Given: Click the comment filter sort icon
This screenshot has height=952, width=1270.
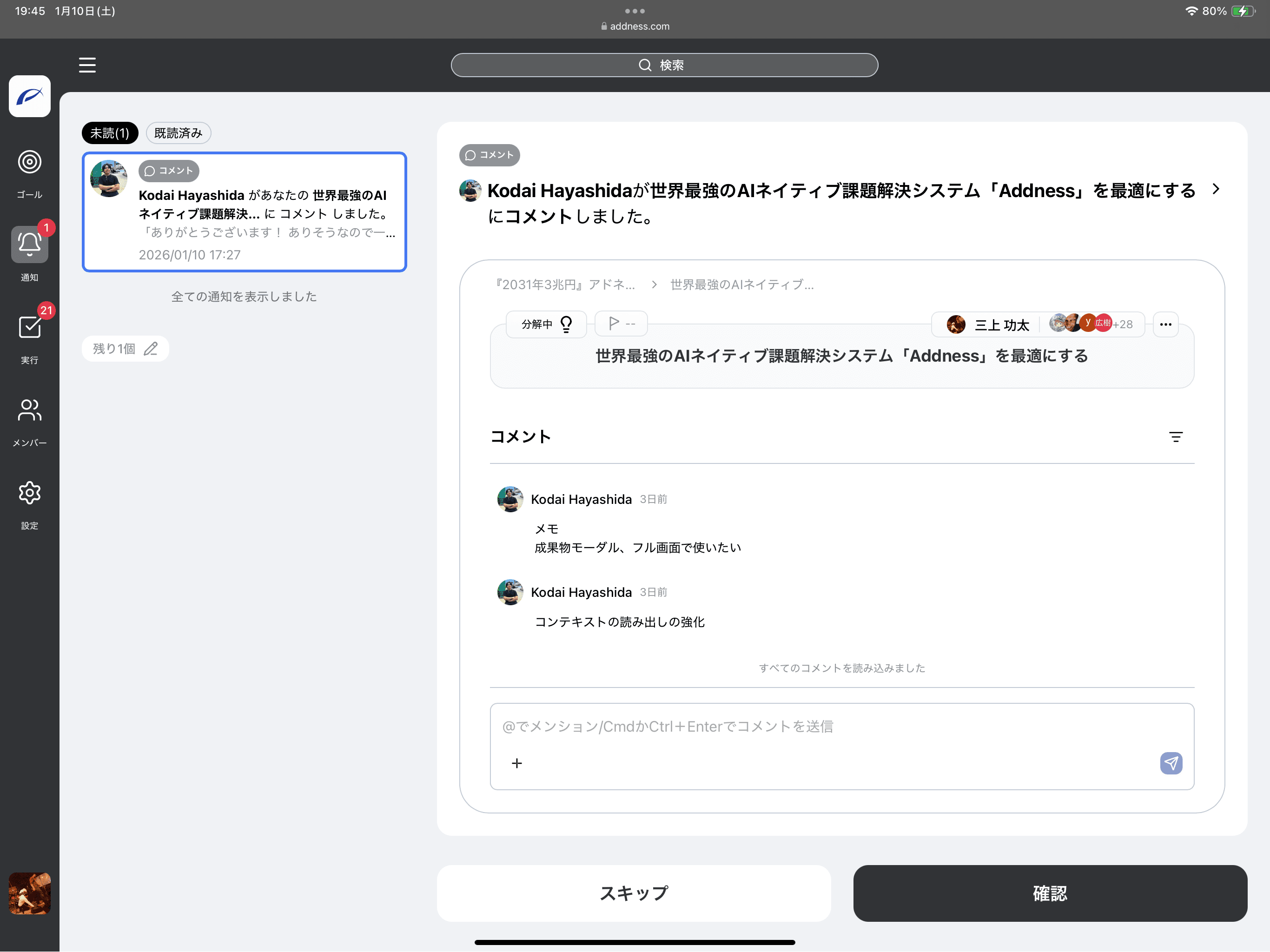Looking at the screenshot, I should click(x=1175, y=437).
